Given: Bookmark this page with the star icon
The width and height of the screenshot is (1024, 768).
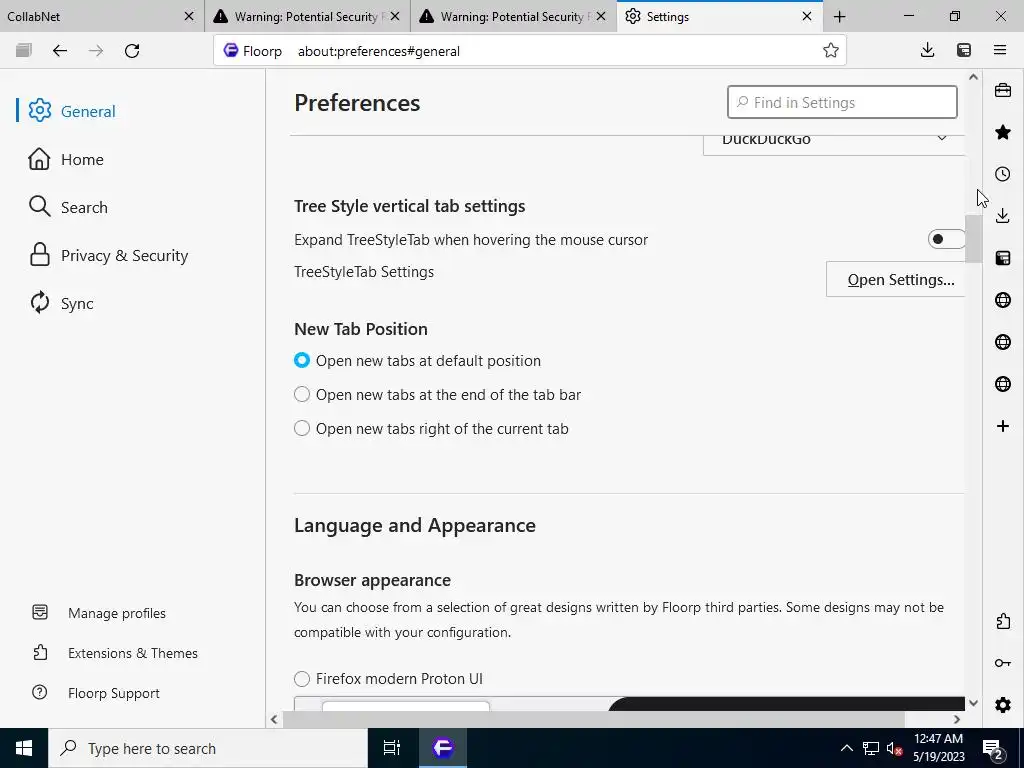Looking at the screenshot, I should 831,50.
